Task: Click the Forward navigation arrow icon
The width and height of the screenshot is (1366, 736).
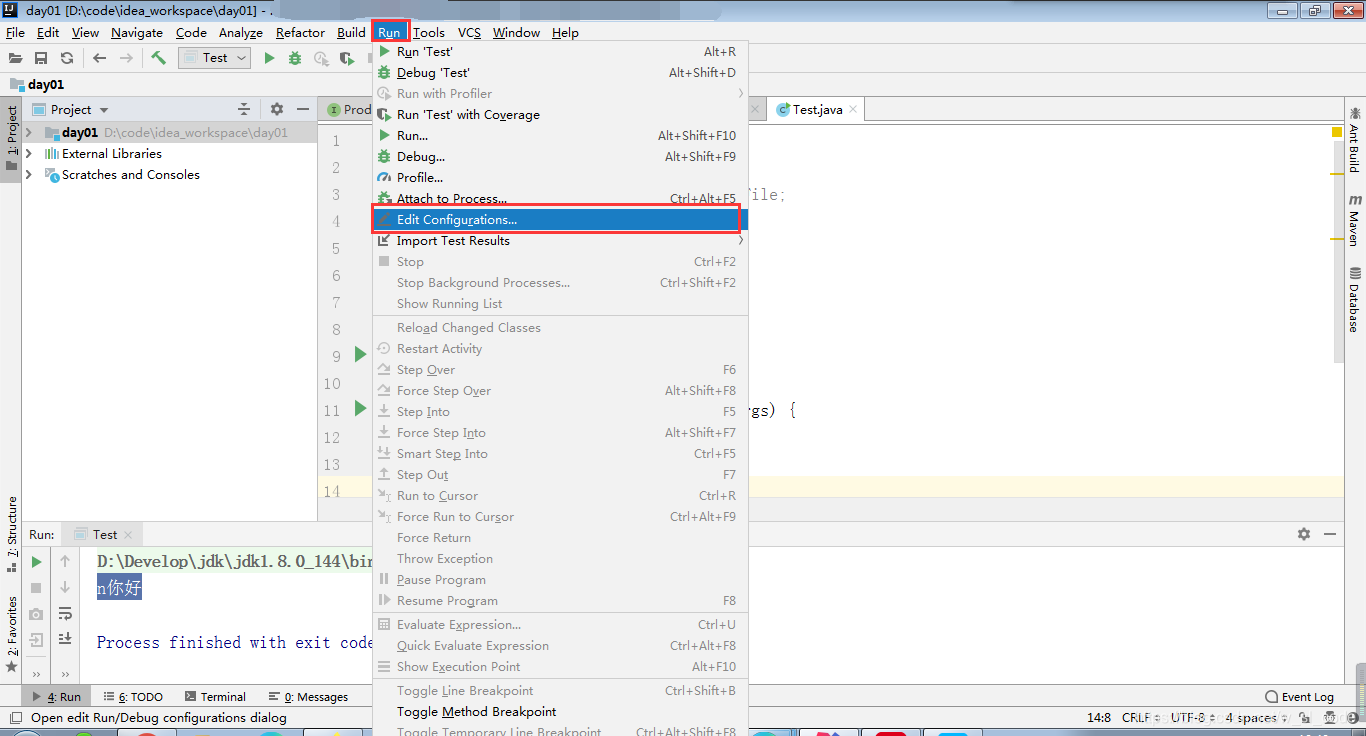Action: pyautogui.click(x=126, y=58)
